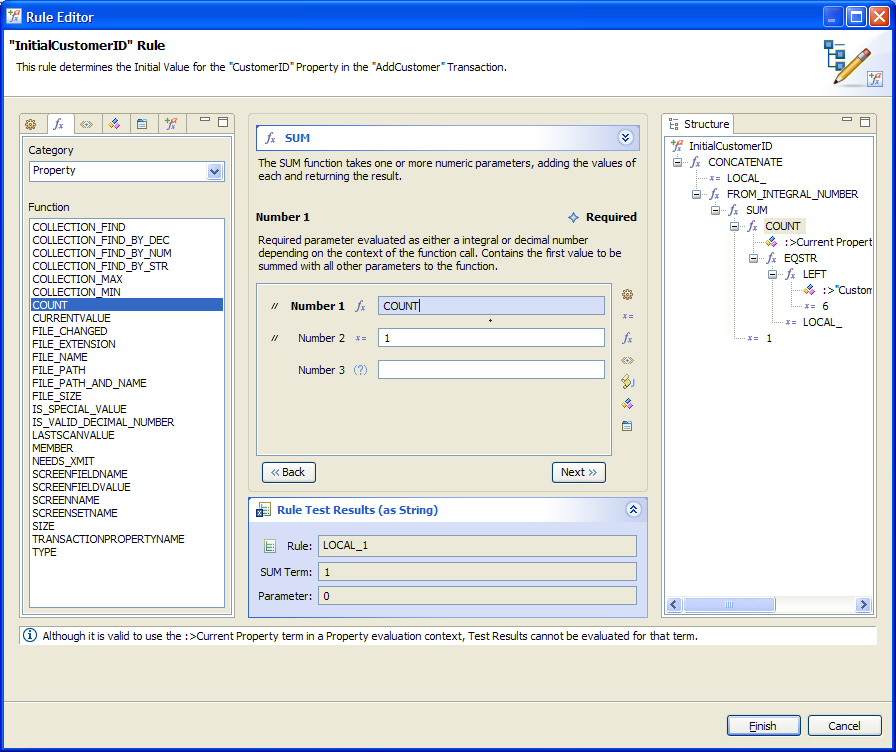Open the Structure tab

pos(699,124)
